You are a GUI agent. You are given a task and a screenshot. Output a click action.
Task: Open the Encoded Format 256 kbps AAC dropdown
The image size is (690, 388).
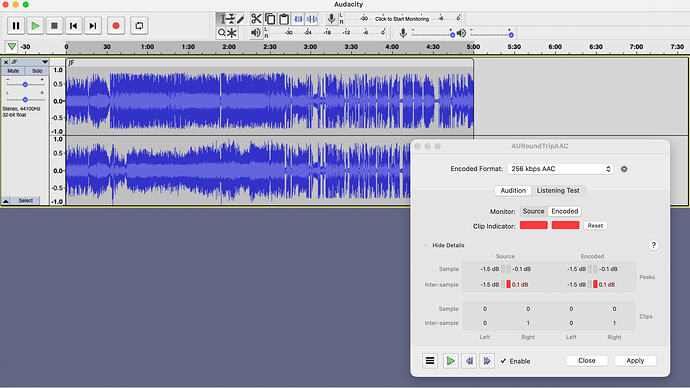(561, 169)
